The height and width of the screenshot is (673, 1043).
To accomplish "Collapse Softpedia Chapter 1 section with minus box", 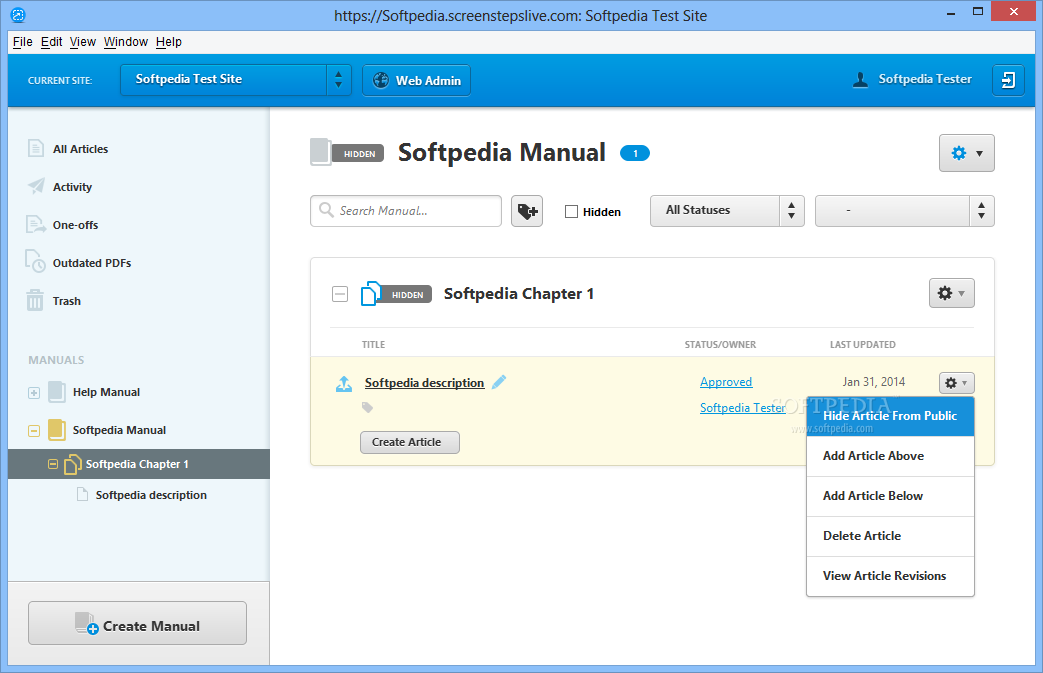I will (x=340, y=293).
